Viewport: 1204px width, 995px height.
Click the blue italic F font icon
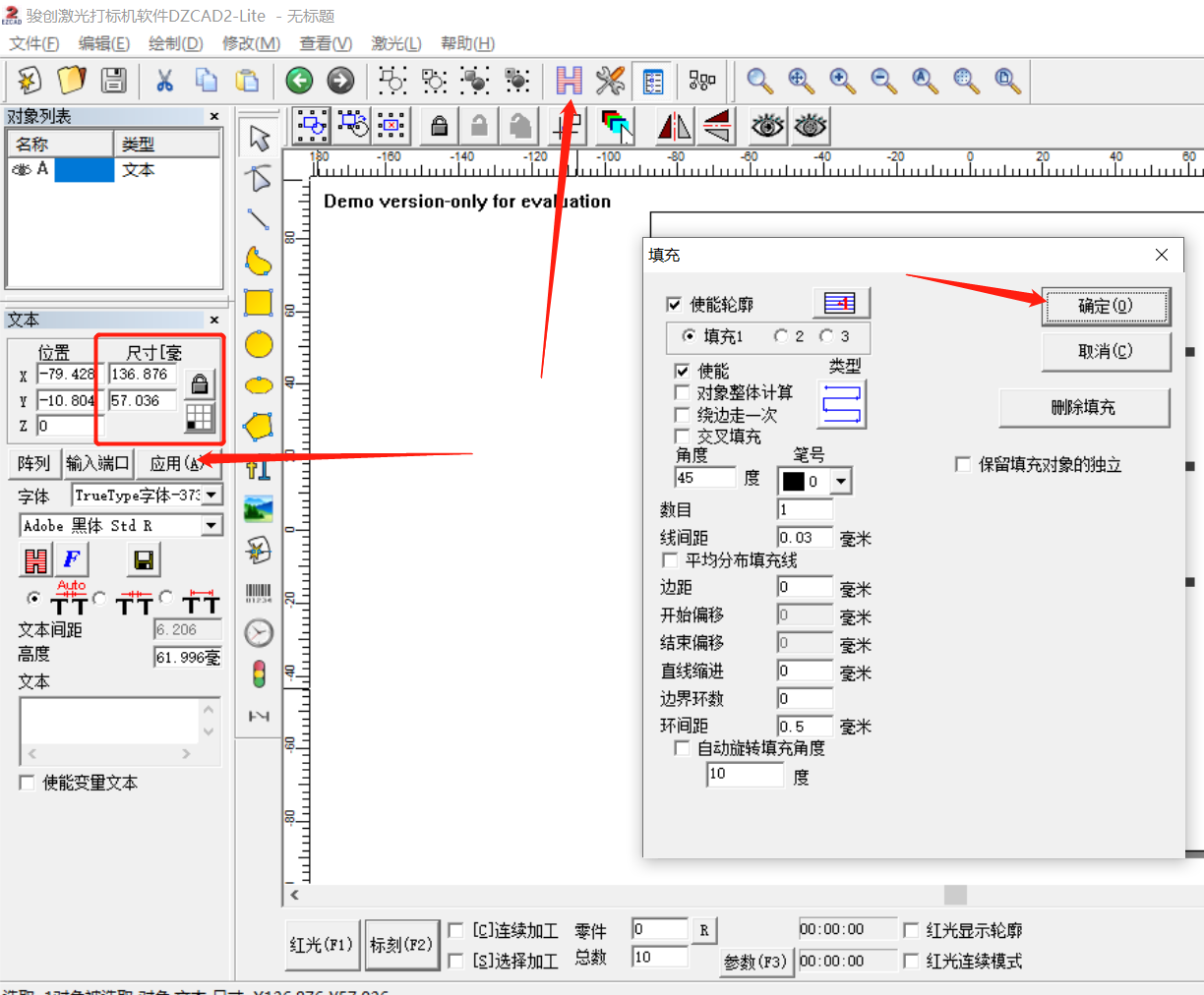(72, 559)
